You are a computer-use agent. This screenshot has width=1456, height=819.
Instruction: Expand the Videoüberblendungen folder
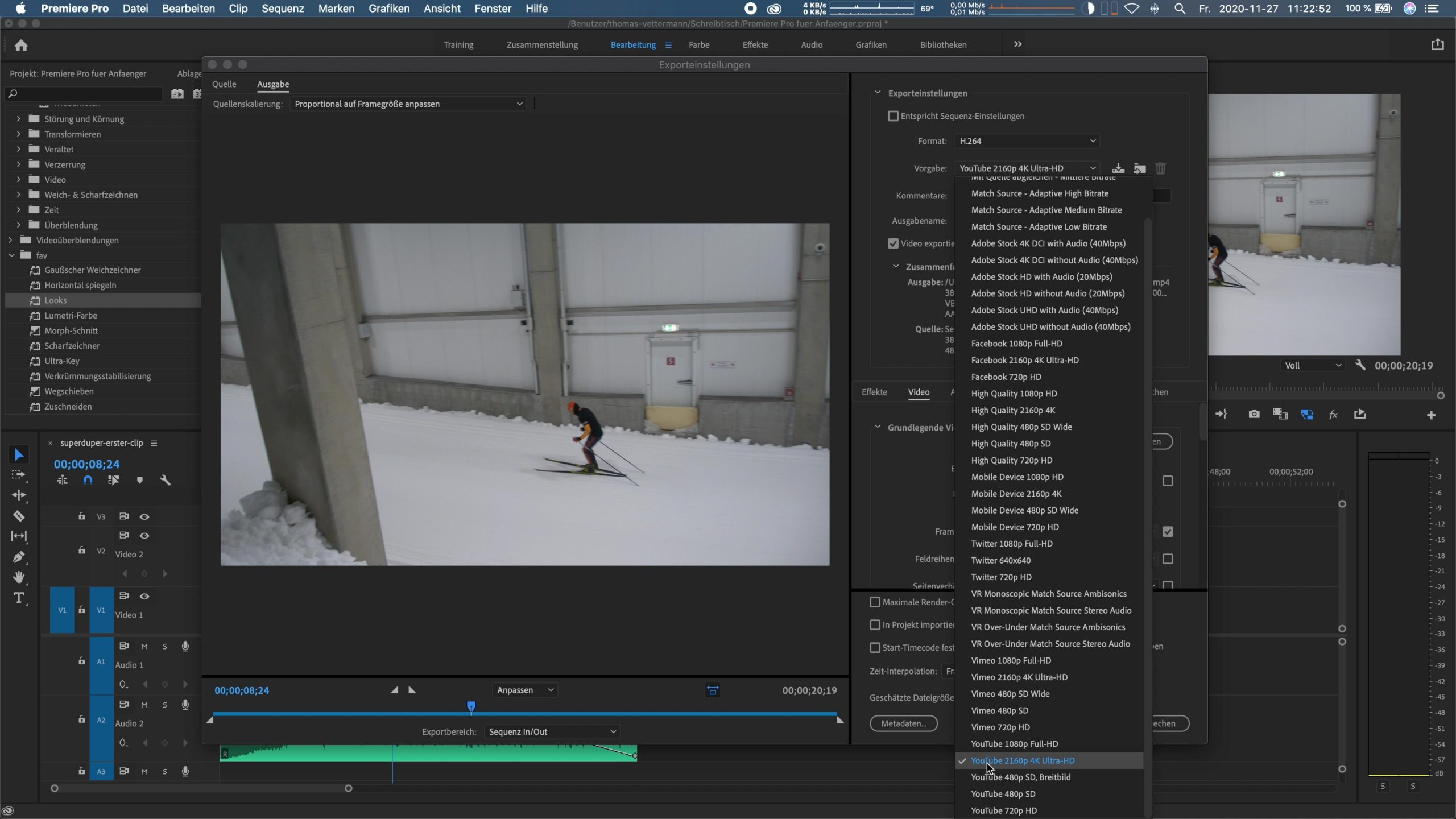click(11, 240)
